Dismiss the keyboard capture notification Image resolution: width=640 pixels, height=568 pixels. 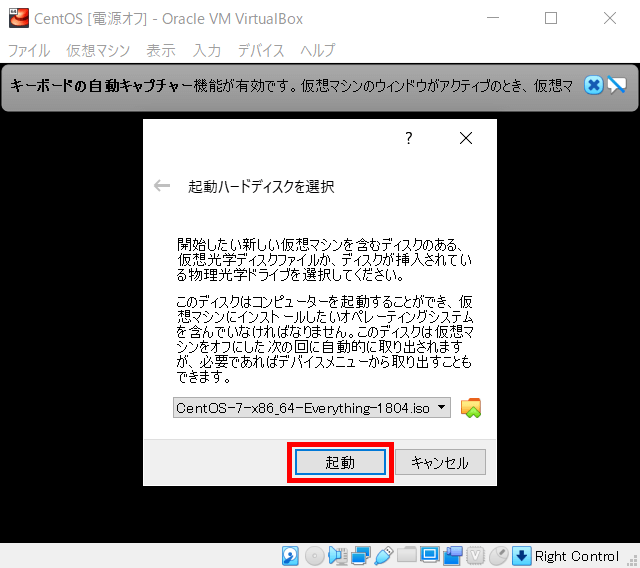(x=593, y=85)
